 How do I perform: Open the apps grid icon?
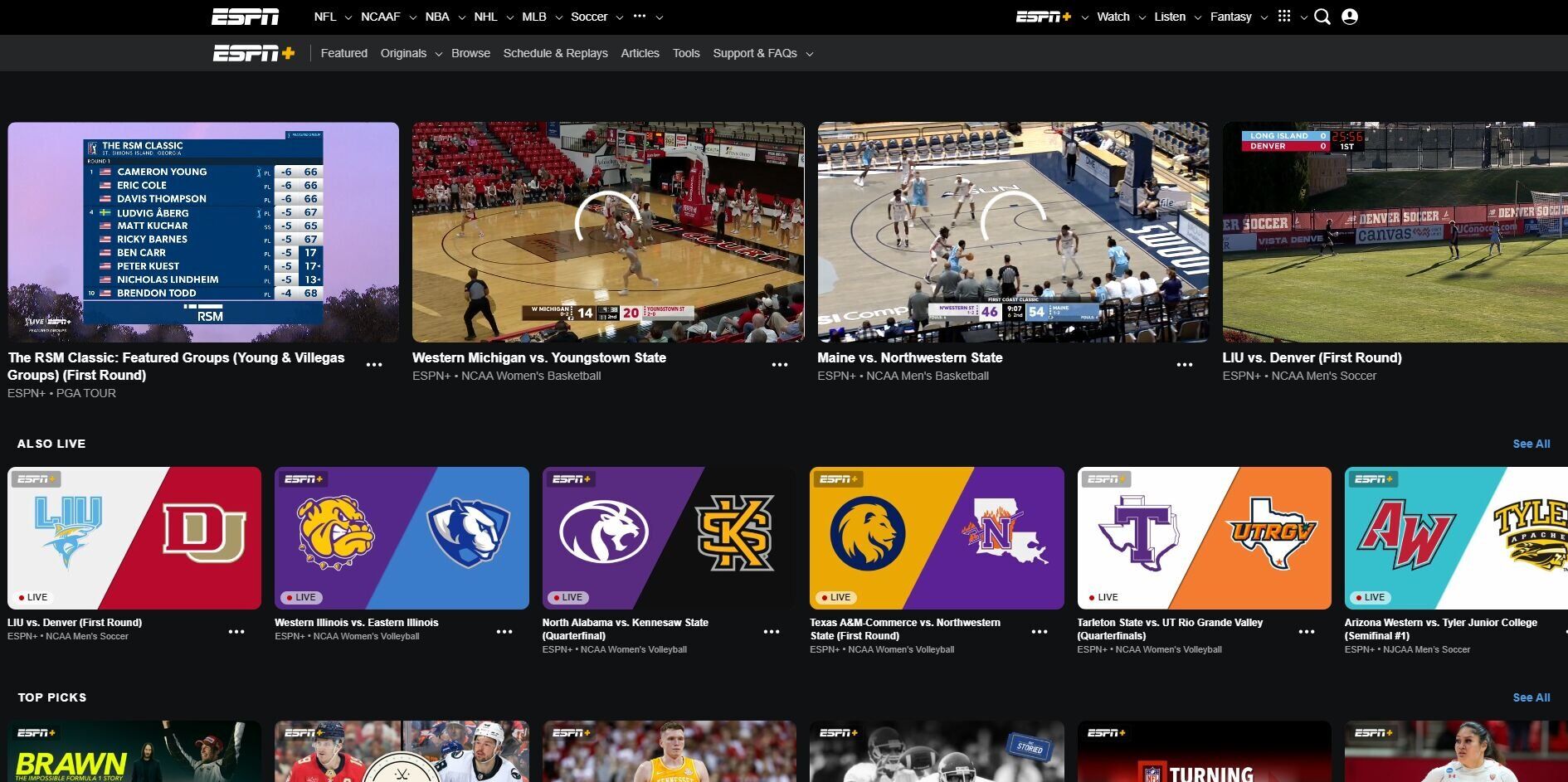pos(1284,17)
